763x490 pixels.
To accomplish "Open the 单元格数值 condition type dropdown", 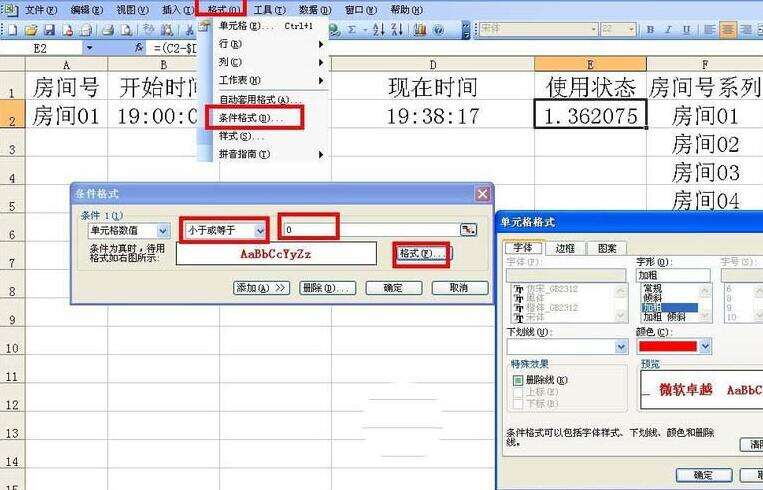I will (x=163, y=231).
